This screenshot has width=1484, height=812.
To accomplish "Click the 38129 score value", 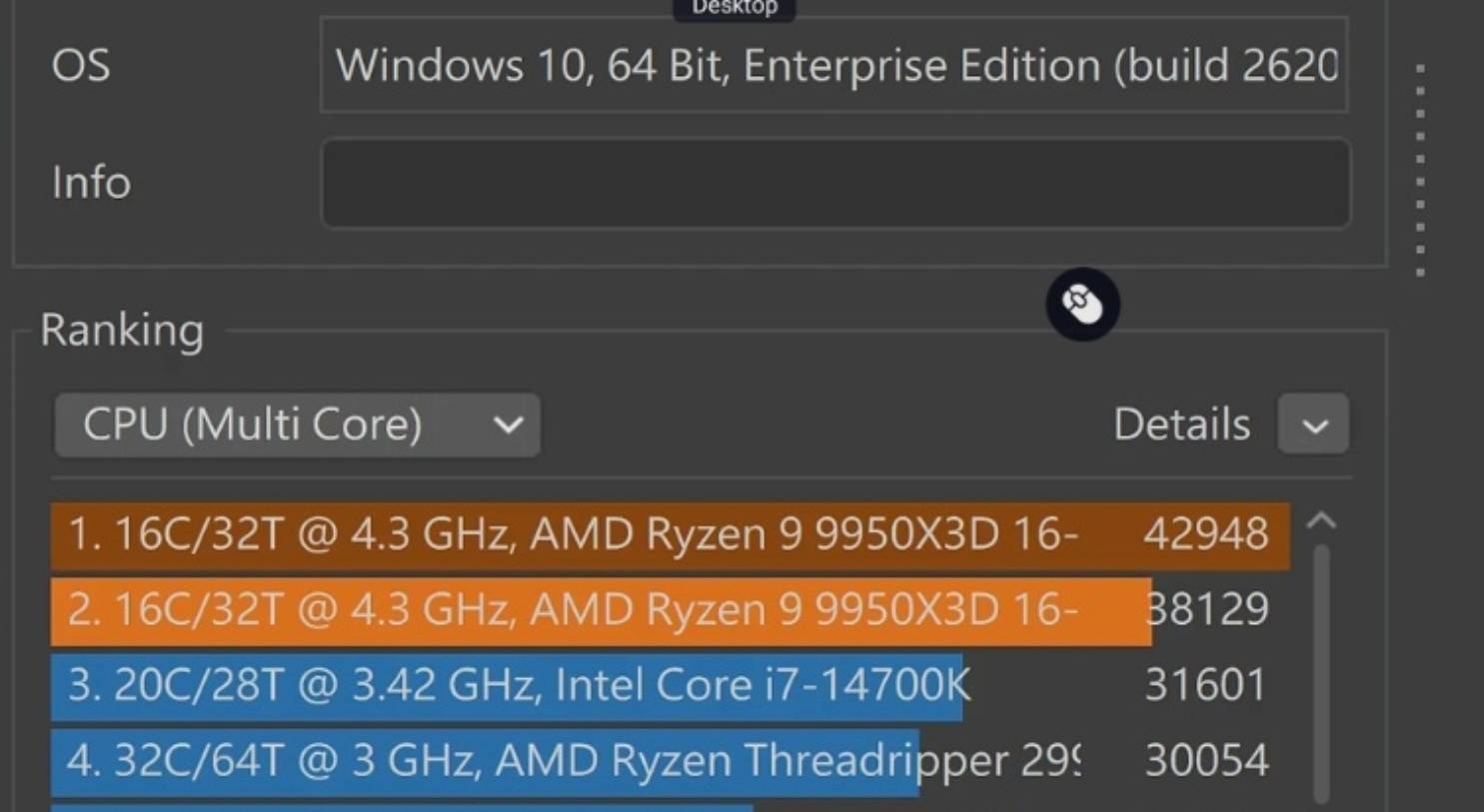I will (x=1207, y=610).
